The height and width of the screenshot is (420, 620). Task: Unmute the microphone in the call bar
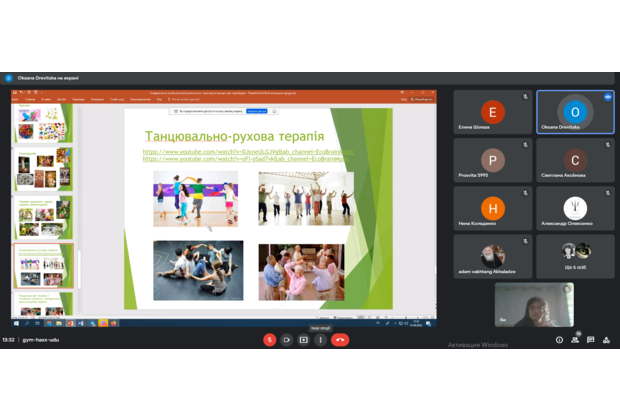click(270, 340)
